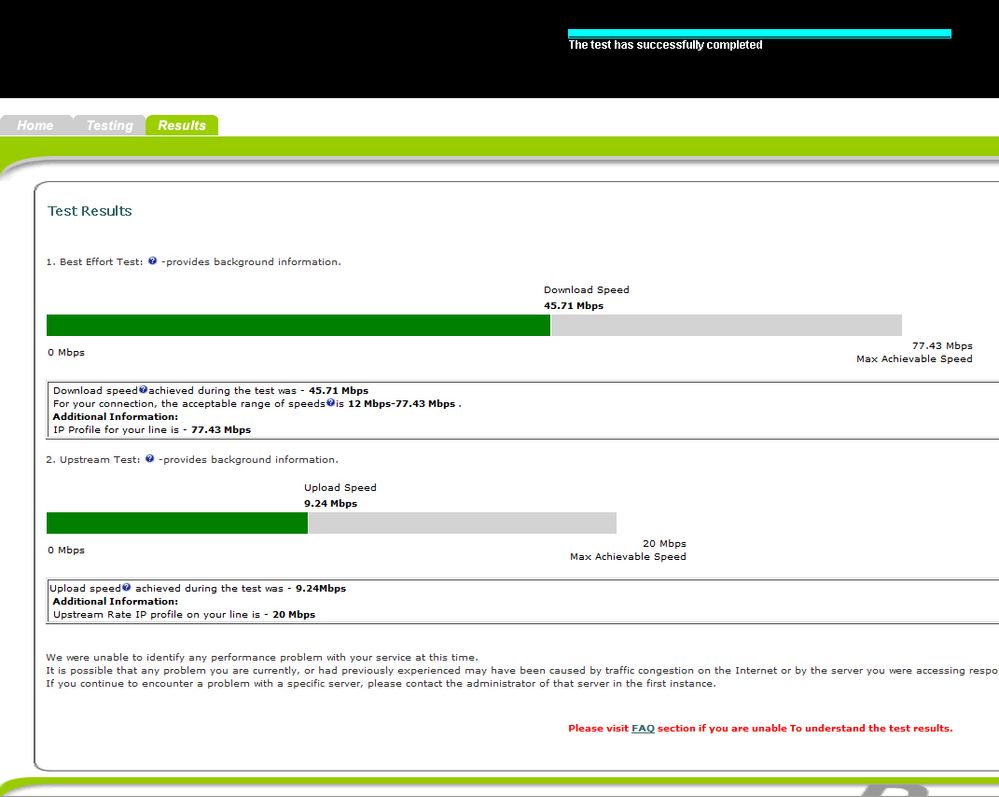This screenshot has width=999, height=797.
Task: Click the 20 Mbps max achievable label
Action: coord(665,543)
